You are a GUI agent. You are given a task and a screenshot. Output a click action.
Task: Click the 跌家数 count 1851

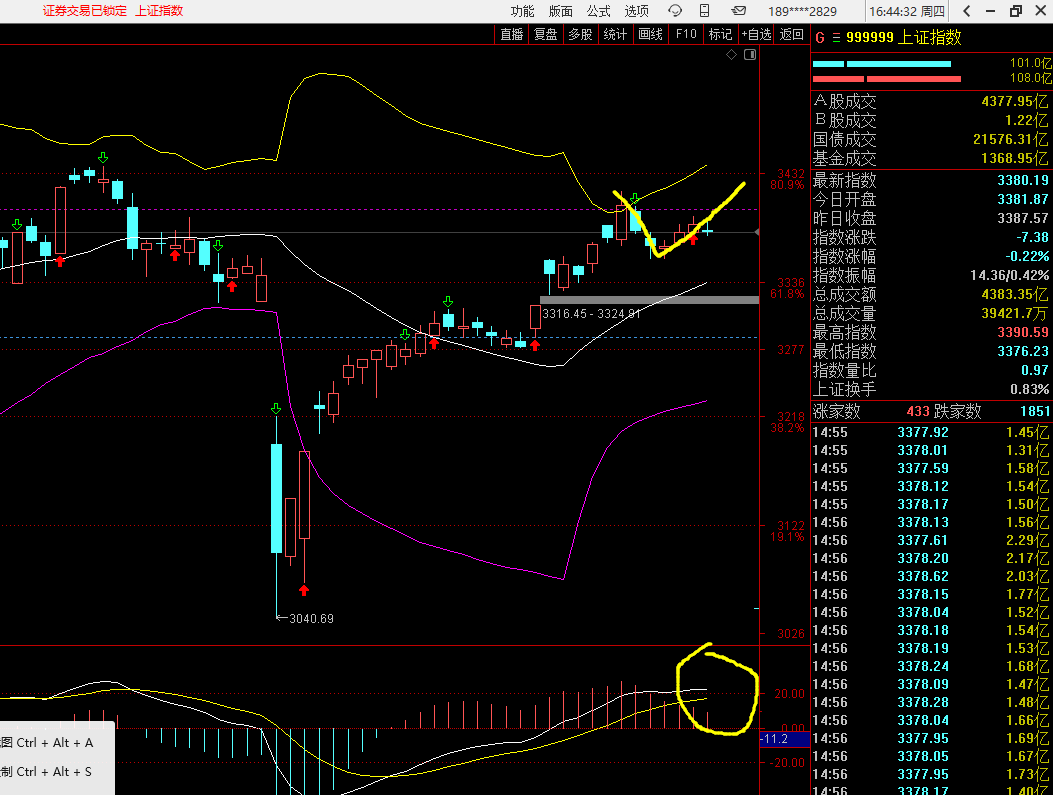[x=1035, y=411]
